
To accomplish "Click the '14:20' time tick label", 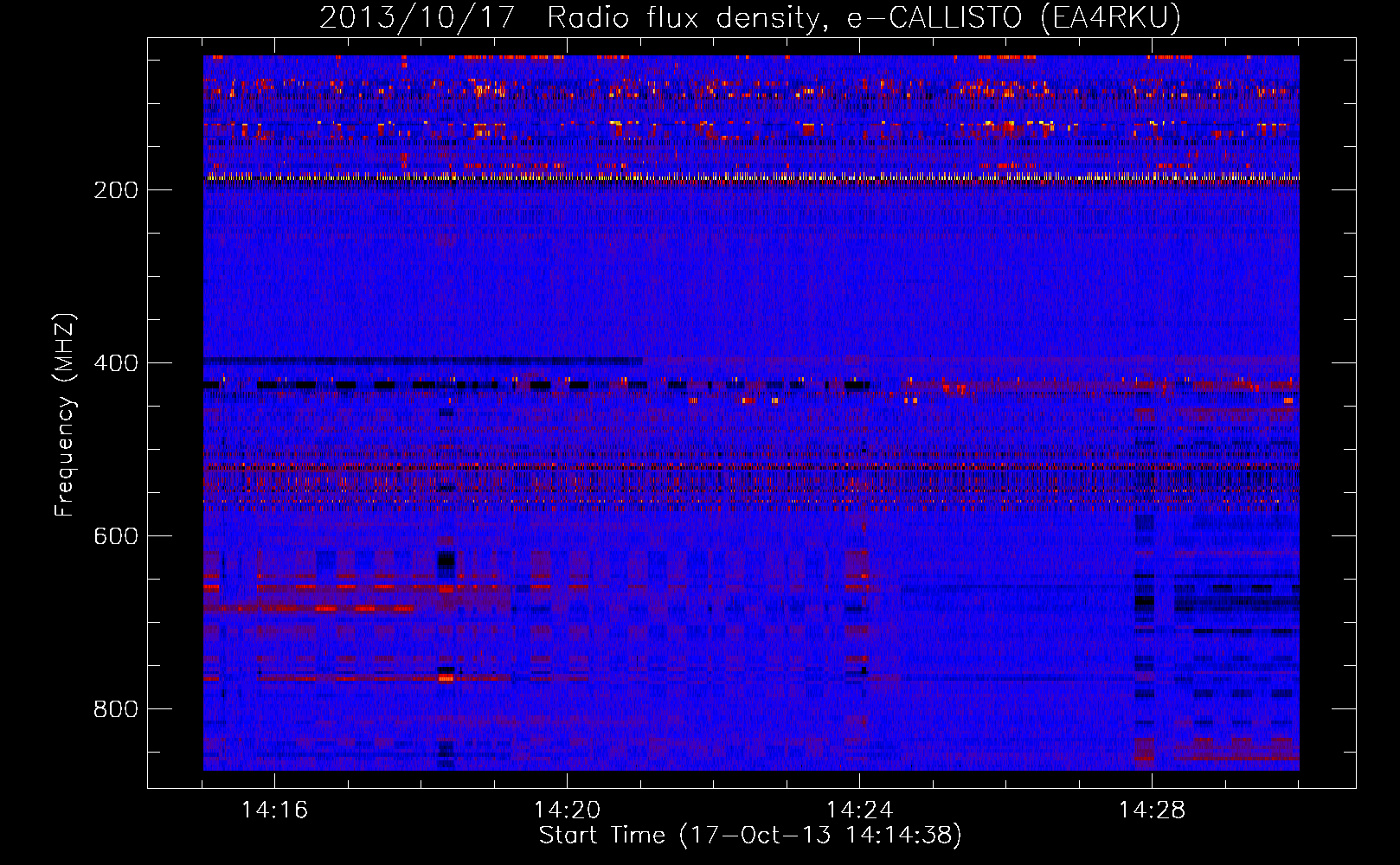I will [x=567, y=810].
